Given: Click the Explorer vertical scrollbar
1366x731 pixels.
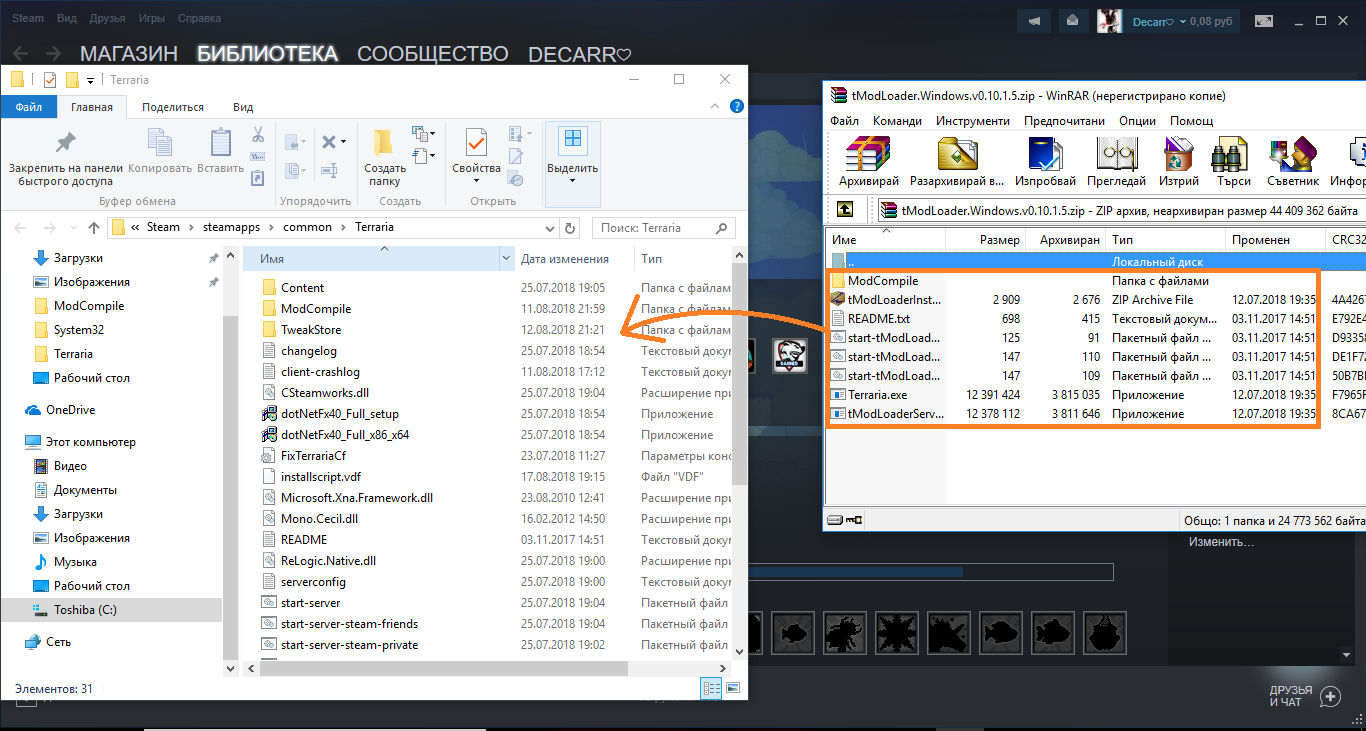Looking at the screenshot, I should point(740,373).
